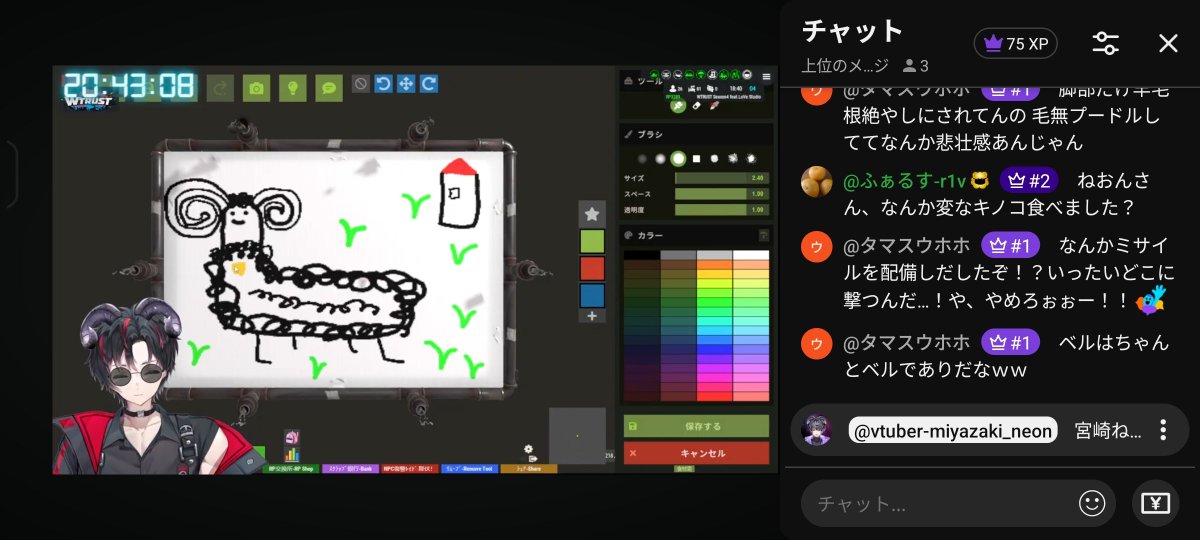The height and width of the screenshot is (540, 1200).
Task: Click ふぁるす-r1v's avatar in chat
Action: pyautogui.click(x=817, y=181)
